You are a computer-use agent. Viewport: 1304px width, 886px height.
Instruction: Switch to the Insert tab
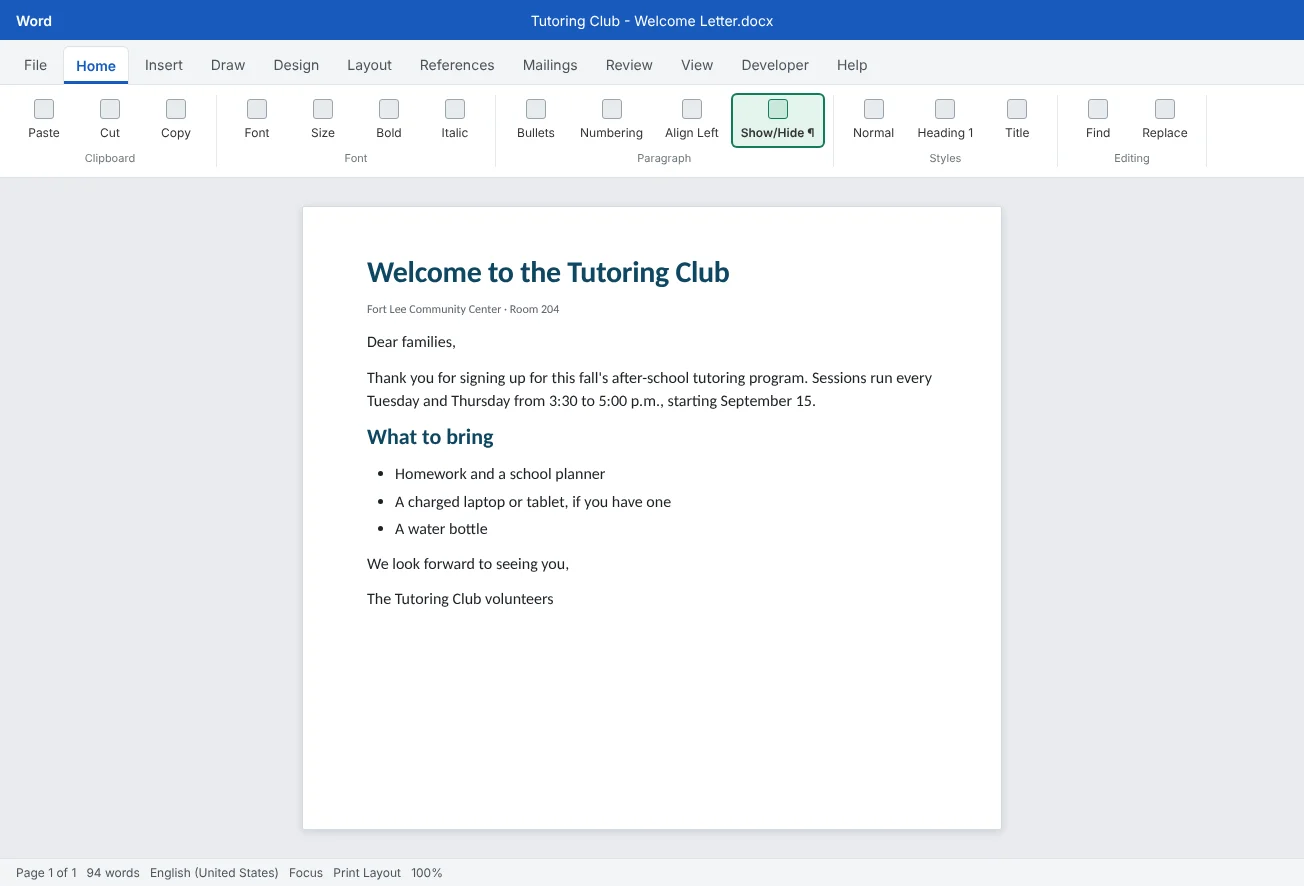pos(164,65)
